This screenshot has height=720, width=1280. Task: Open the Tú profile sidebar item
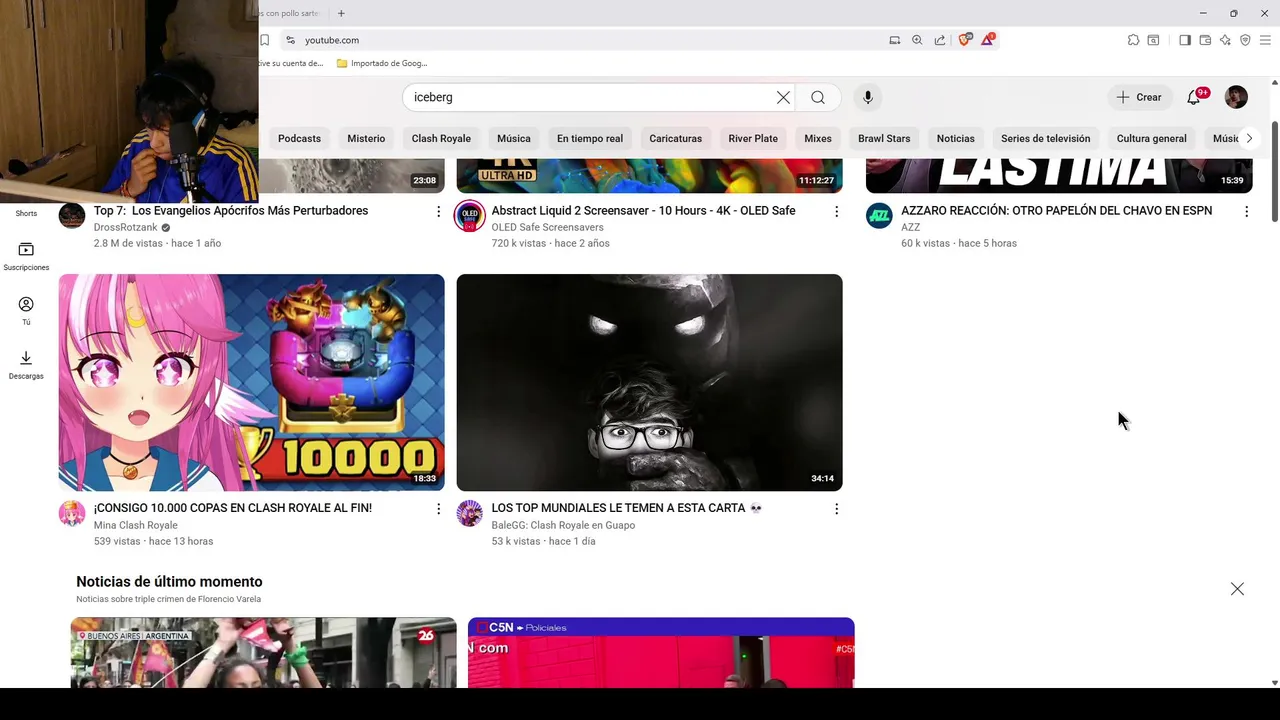point(26,311)
